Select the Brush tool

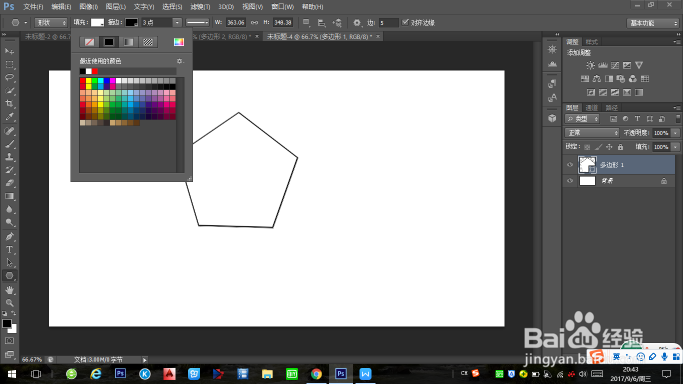[x=9, y=144]
